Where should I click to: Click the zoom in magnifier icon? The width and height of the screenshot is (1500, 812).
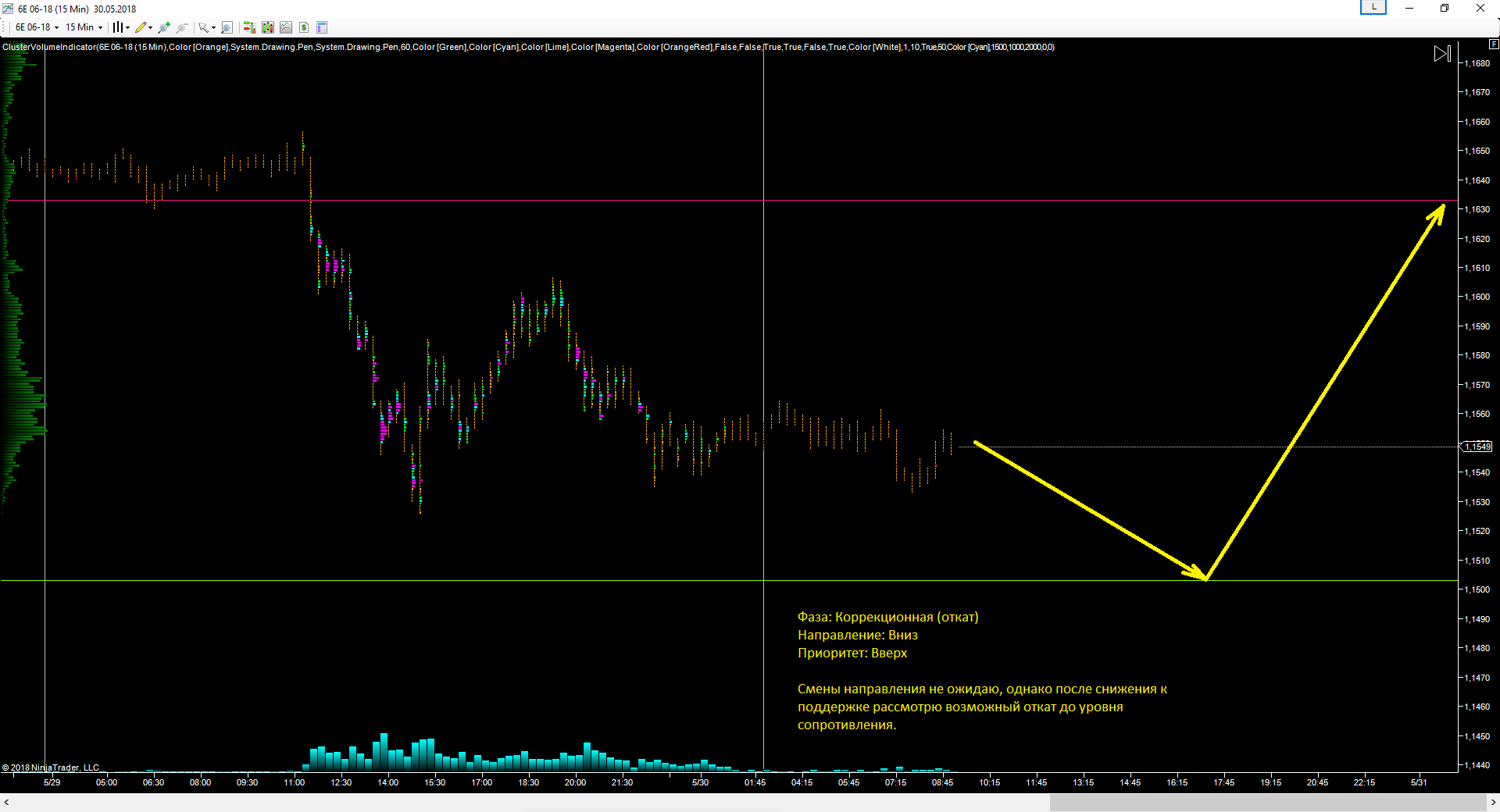tap(164, 27)
